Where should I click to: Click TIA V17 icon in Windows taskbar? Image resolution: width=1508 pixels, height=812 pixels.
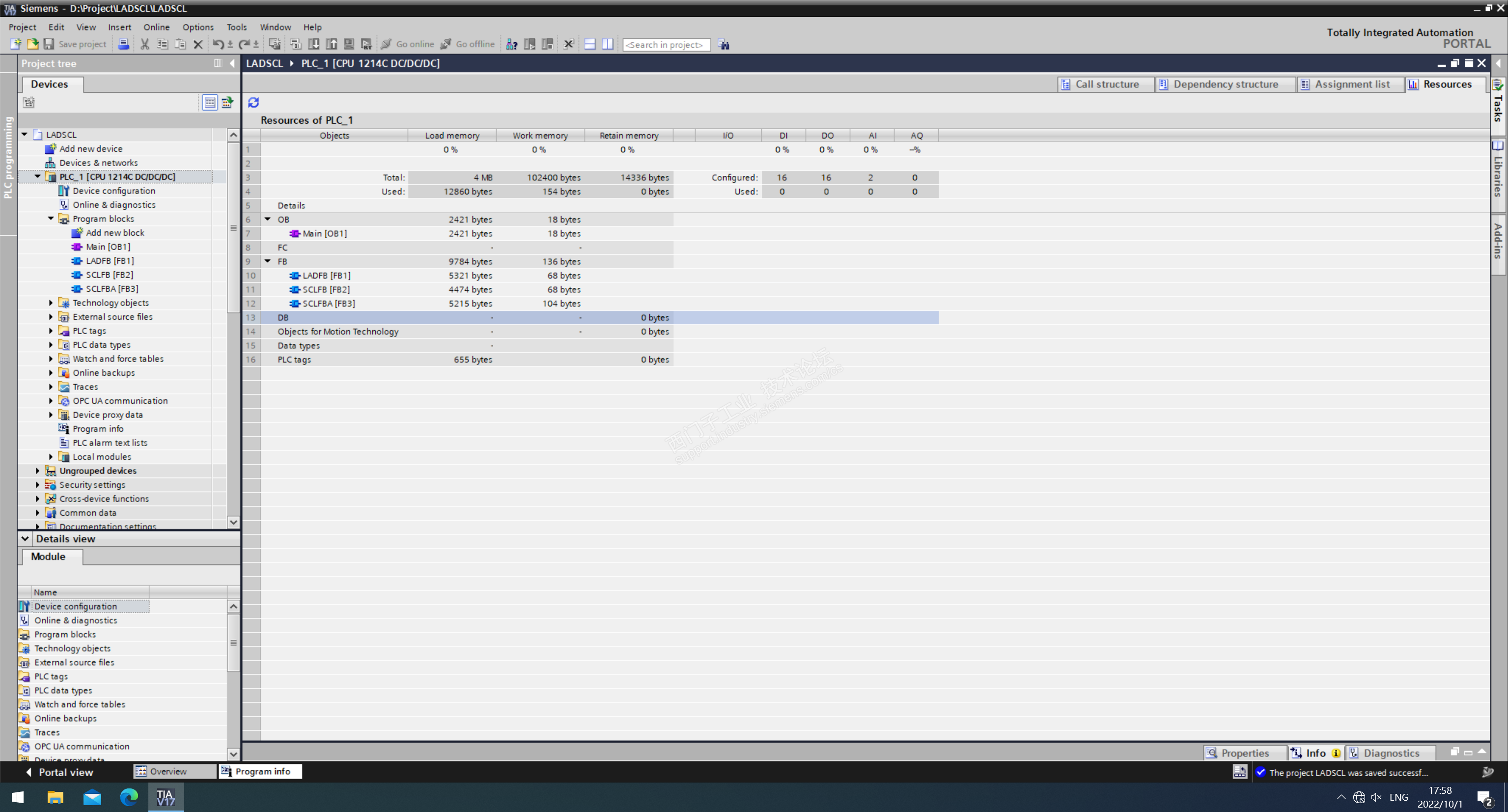coord(166,797)
